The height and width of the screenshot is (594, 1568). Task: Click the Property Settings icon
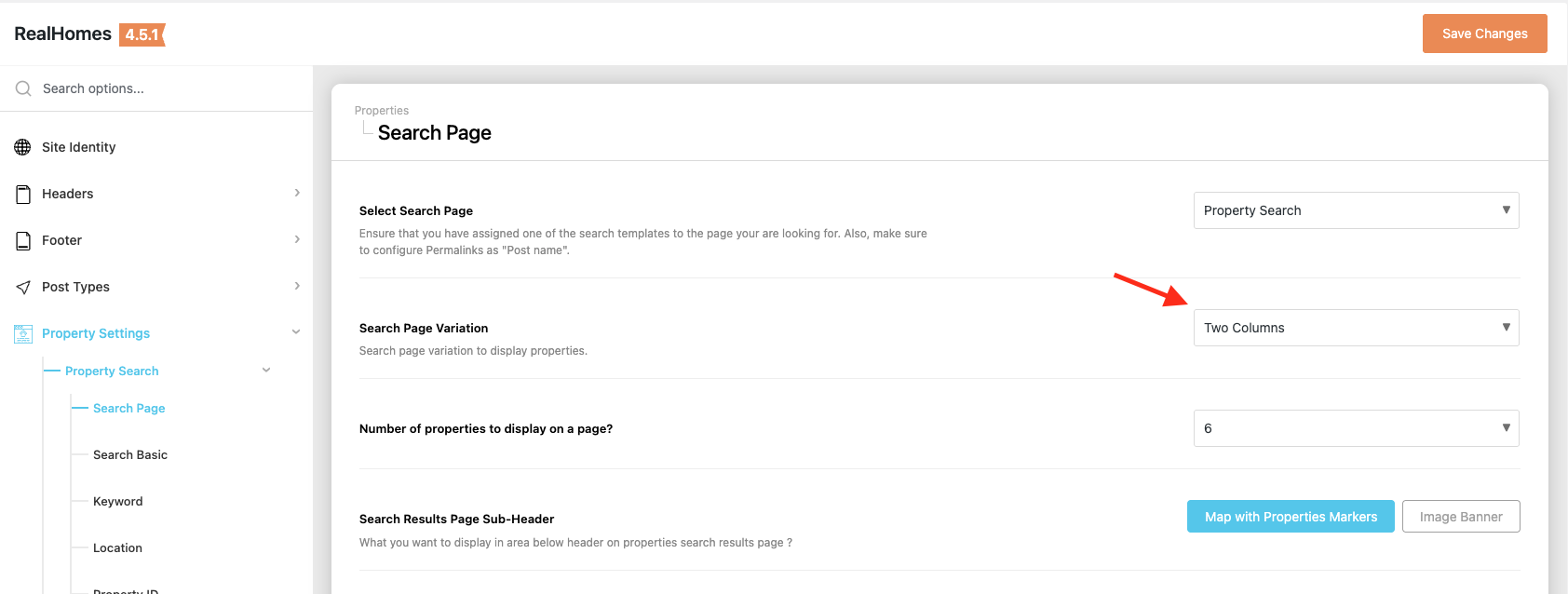click(23, 333)
